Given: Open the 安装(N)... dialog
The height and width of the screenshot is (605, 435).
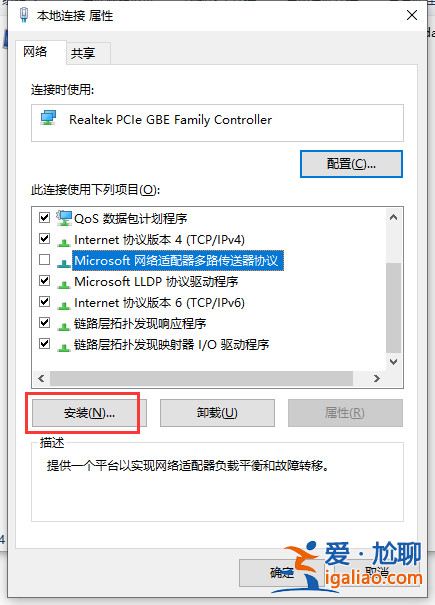Looking at the screenshot, I should pyautogui.click(x=89, y=413).
